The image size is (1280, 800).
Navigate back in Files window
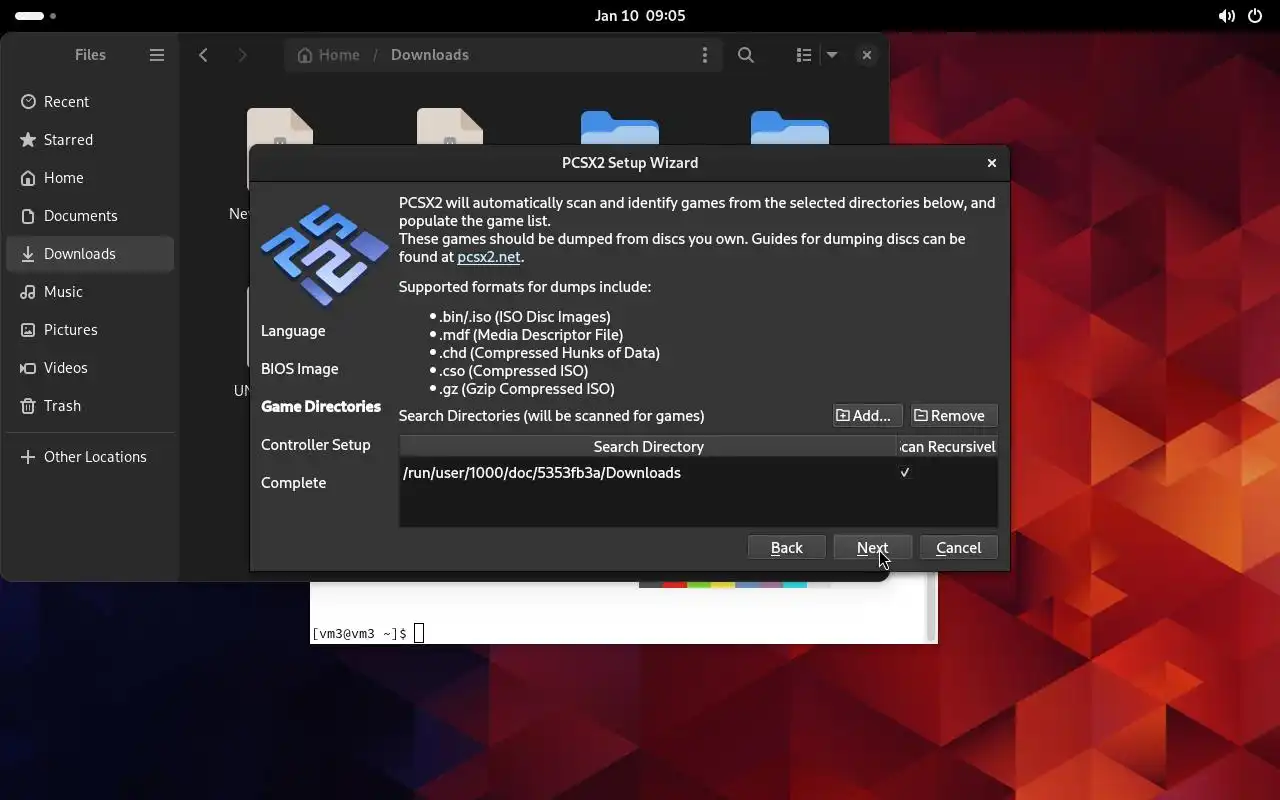click(204, 55)
